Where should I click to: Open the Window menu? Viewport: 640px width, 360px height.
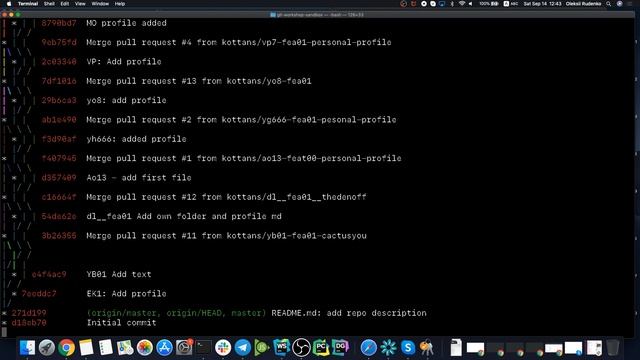(100, 4)
